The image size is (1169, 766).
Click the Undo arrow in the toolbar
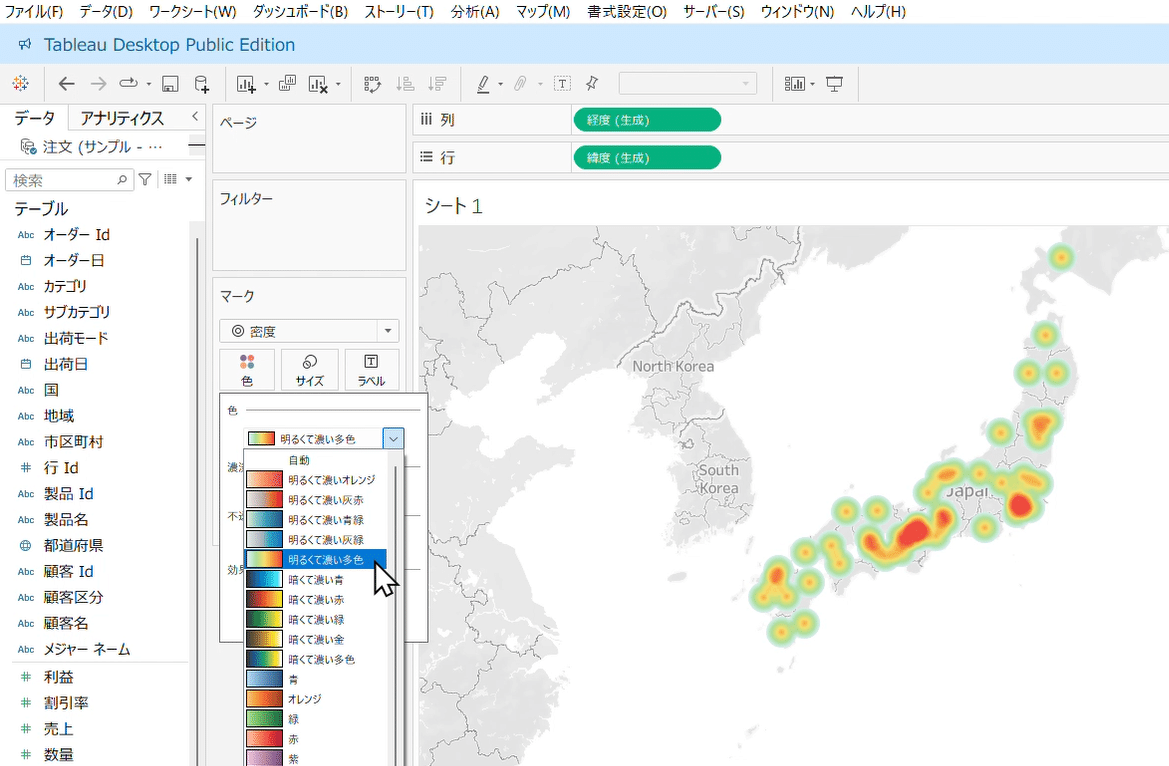[66, 84]
